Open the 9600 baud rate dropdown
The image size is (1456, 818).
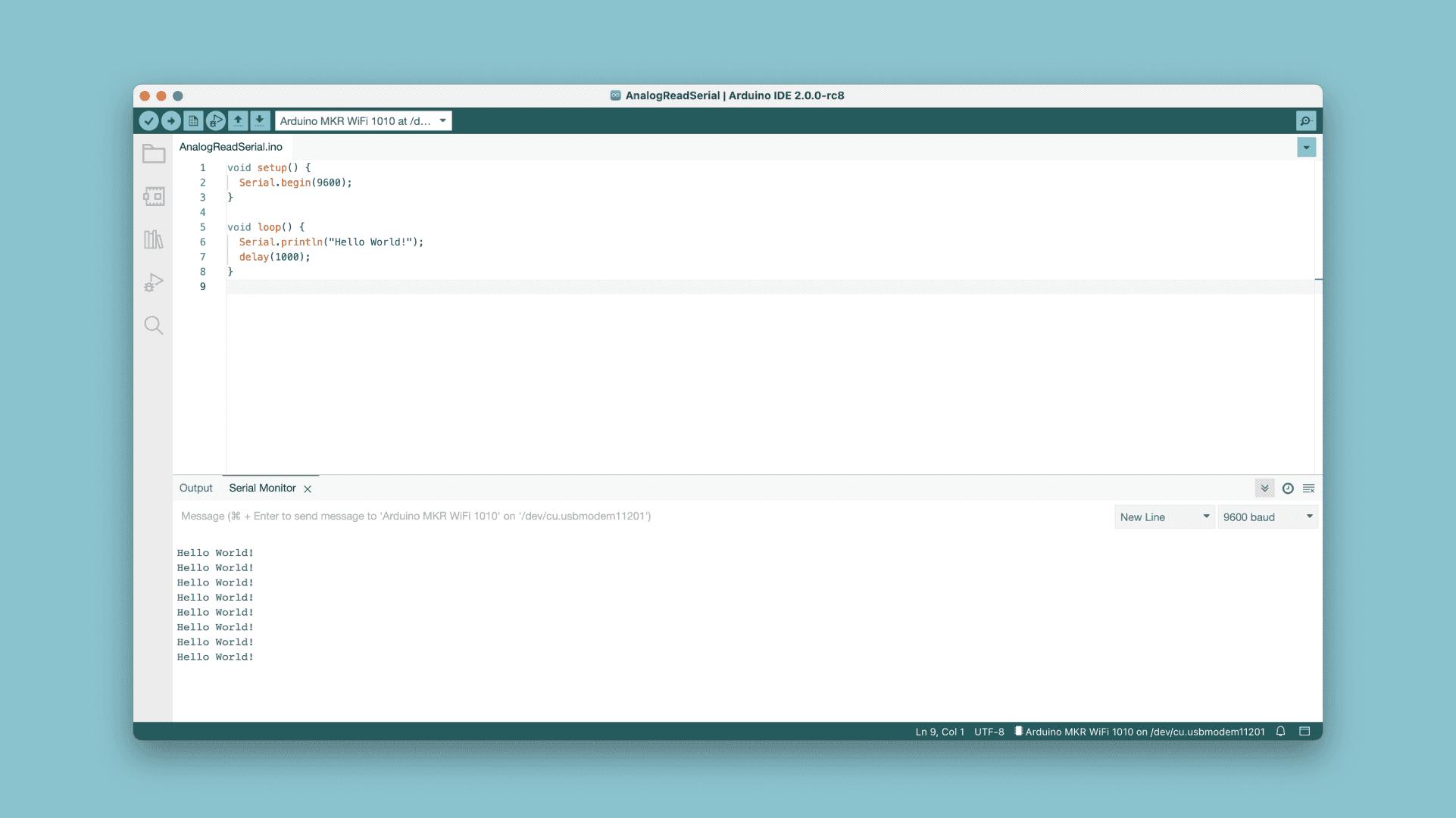tap(1267, 517)
